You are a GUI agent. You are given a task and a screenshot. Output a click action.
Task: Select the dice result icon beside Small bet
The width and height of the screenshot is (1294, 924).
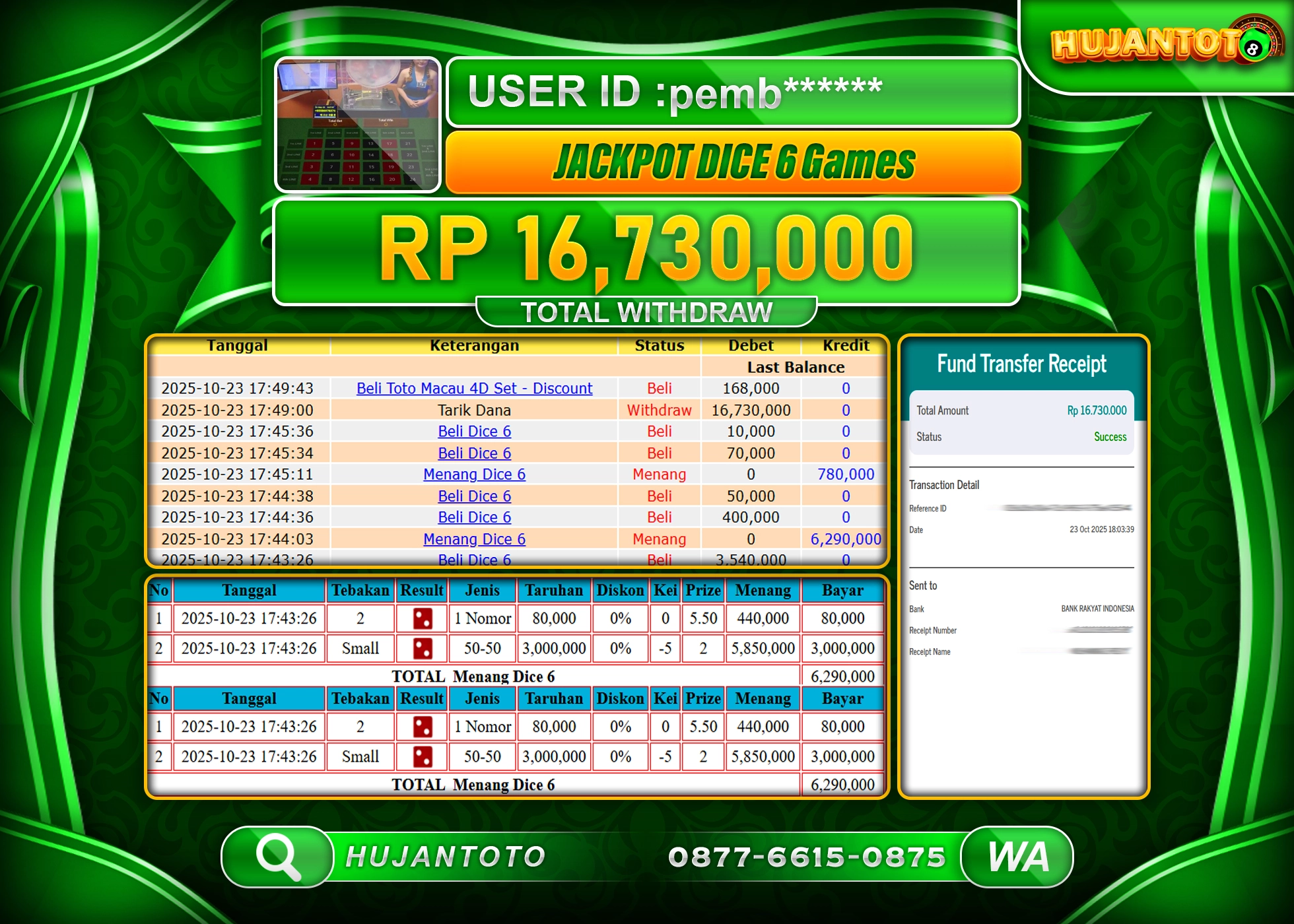422,648
